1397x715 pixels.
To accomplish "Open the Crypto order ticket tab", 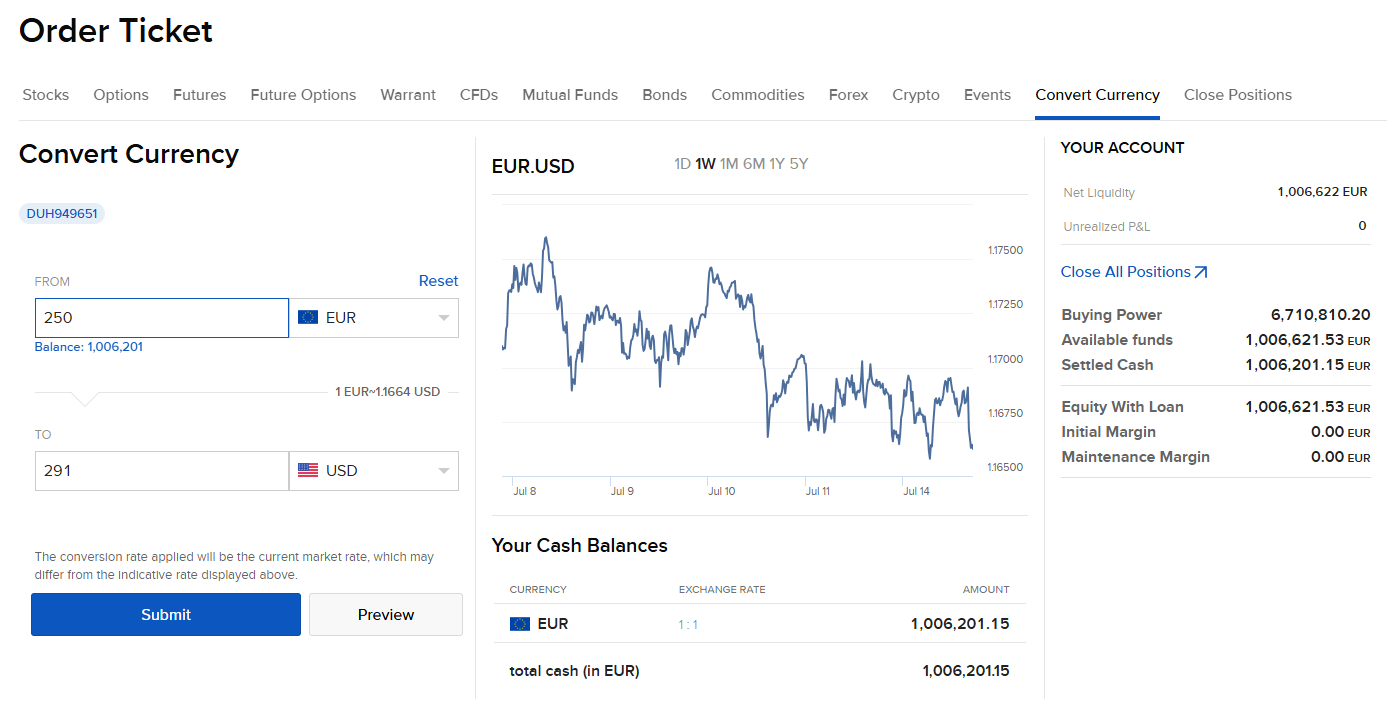I will (915, 94).
